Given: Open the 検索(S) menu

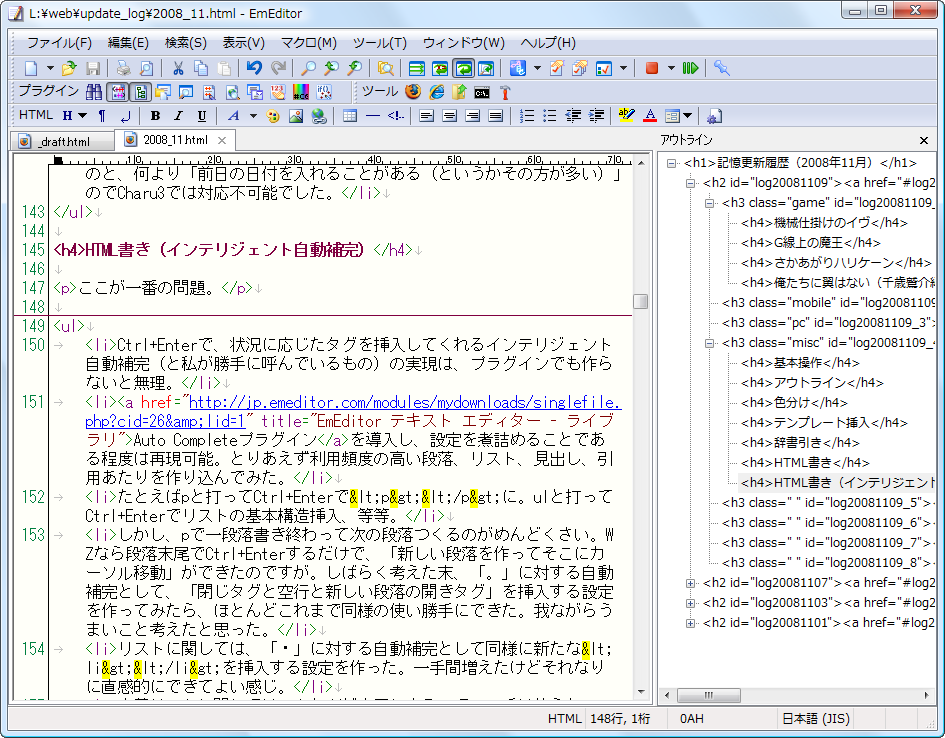Looking at the screenshot, I should [x=186, y=43].
